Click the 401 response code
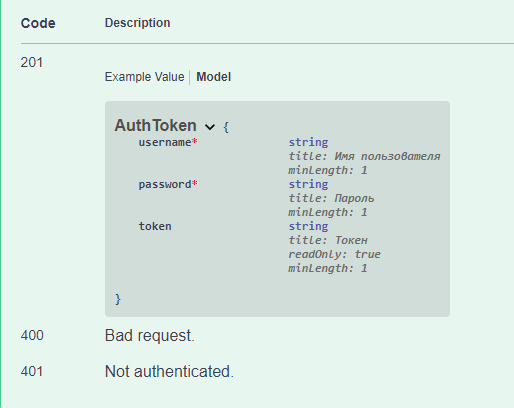Image resolution: width=514 pixels, height=408 pixels. [32, 371]
